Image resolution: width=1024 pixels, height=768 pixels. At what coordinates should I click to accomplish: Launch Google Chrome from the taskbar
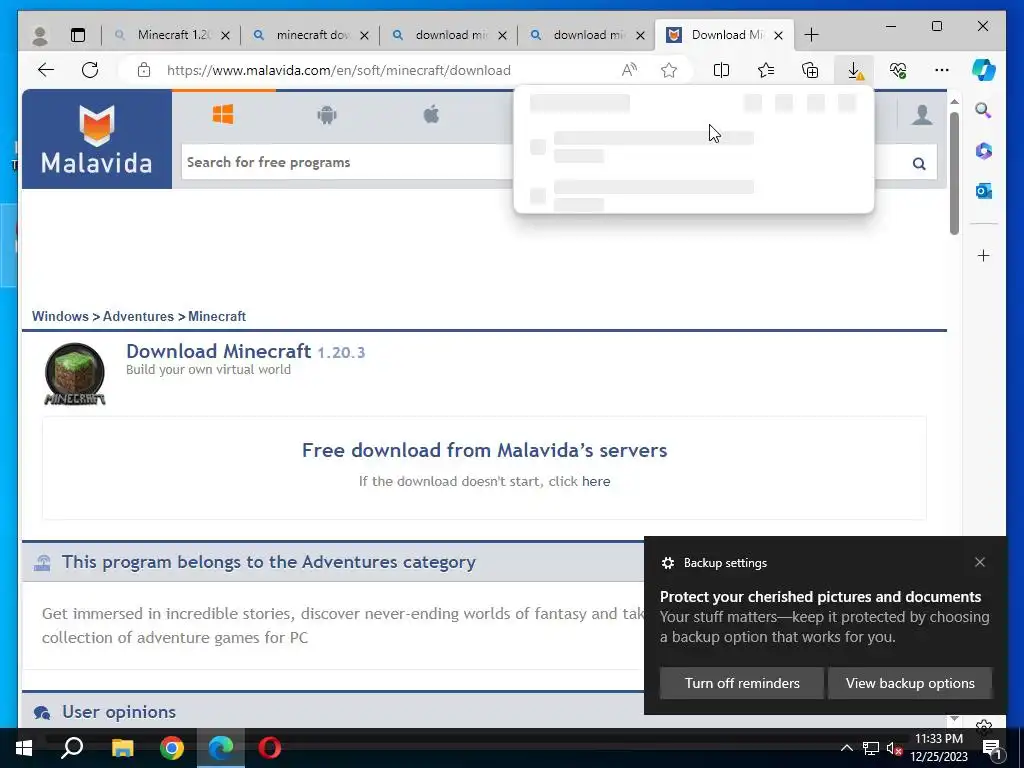(172, 748)
